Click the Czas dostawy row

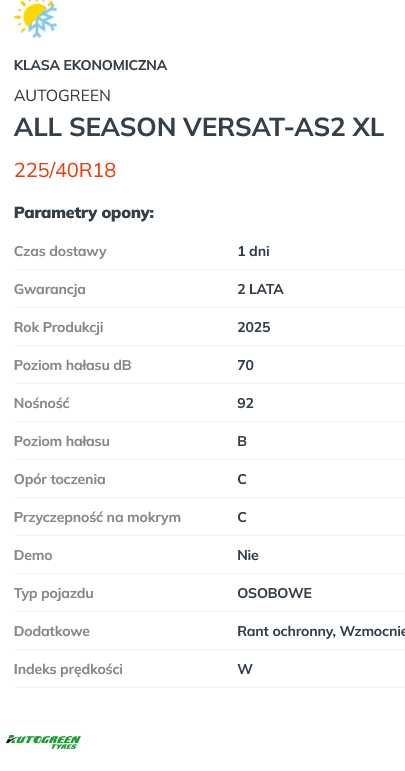coord(209,251)
